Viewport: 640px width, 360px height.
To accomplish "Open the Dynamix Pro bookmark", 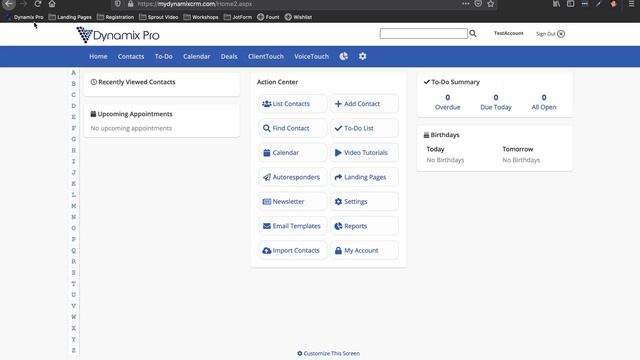I will point(25,17).
